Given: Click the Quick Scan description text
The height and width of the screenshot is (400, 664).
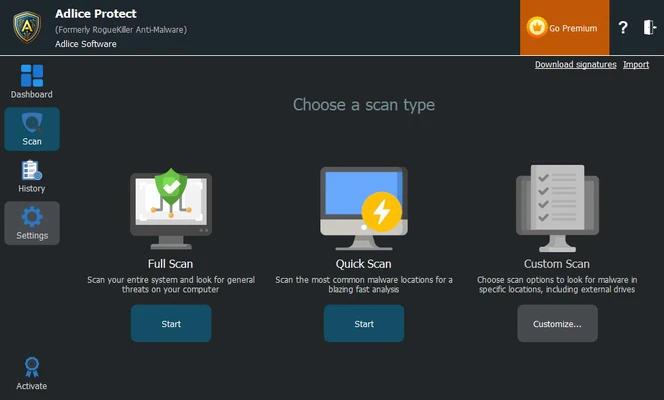Looking at the screenshot, I should click(x=364, y=284).
